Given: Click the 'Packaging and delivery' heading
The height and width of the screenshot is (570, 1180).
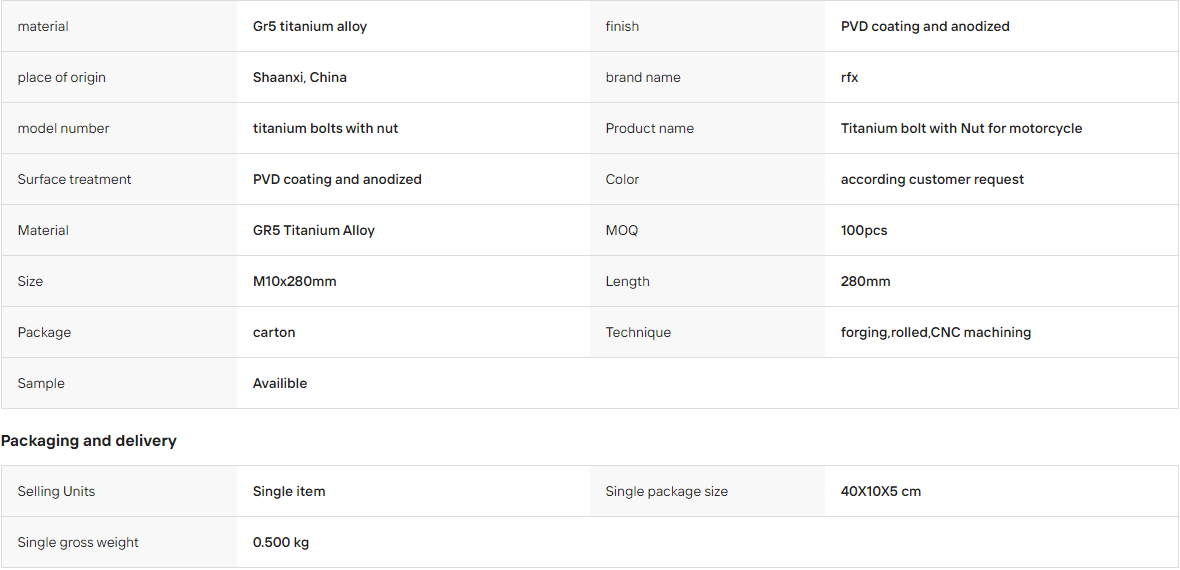Looking at the screenshot, I should pos(89,441).
